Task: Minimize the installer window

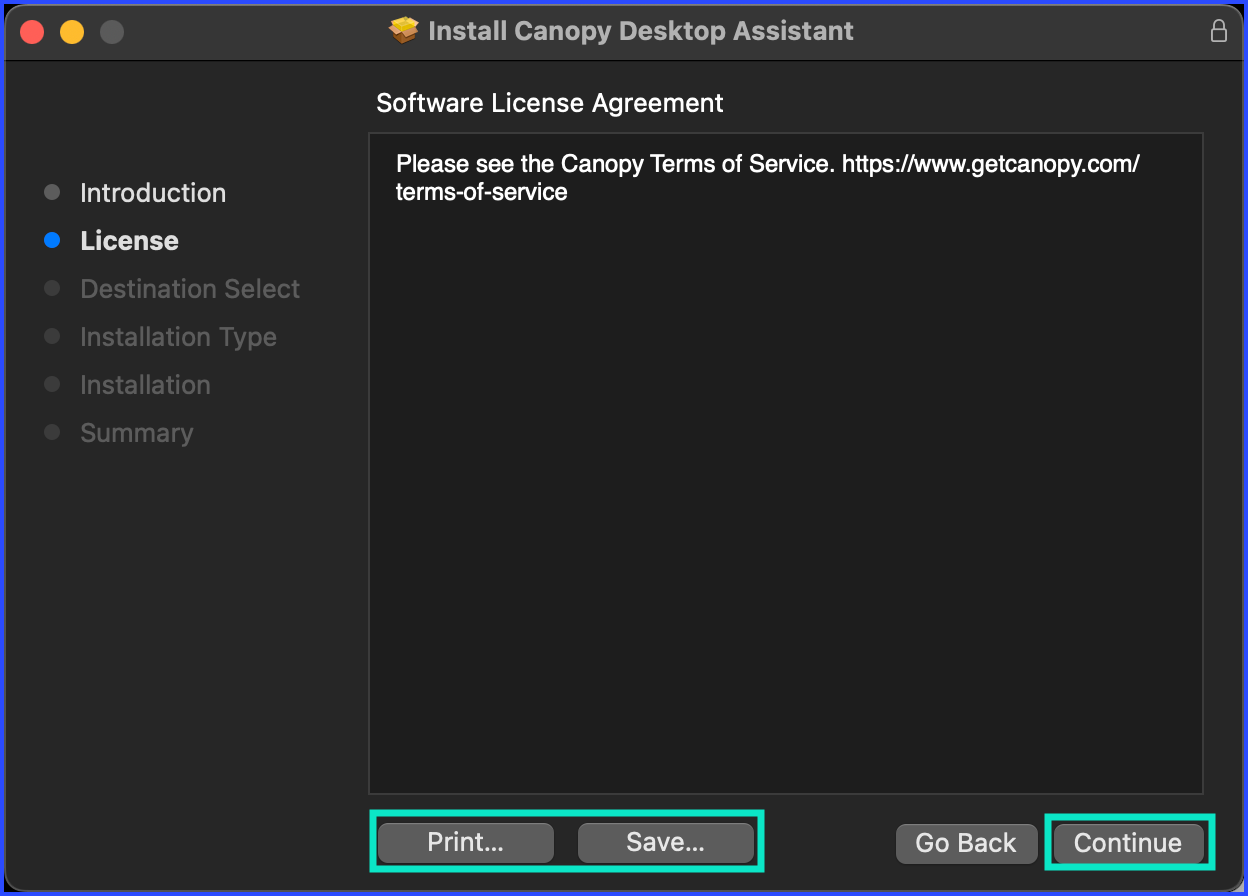Action: pyautogui.click(x=72, y=32)
